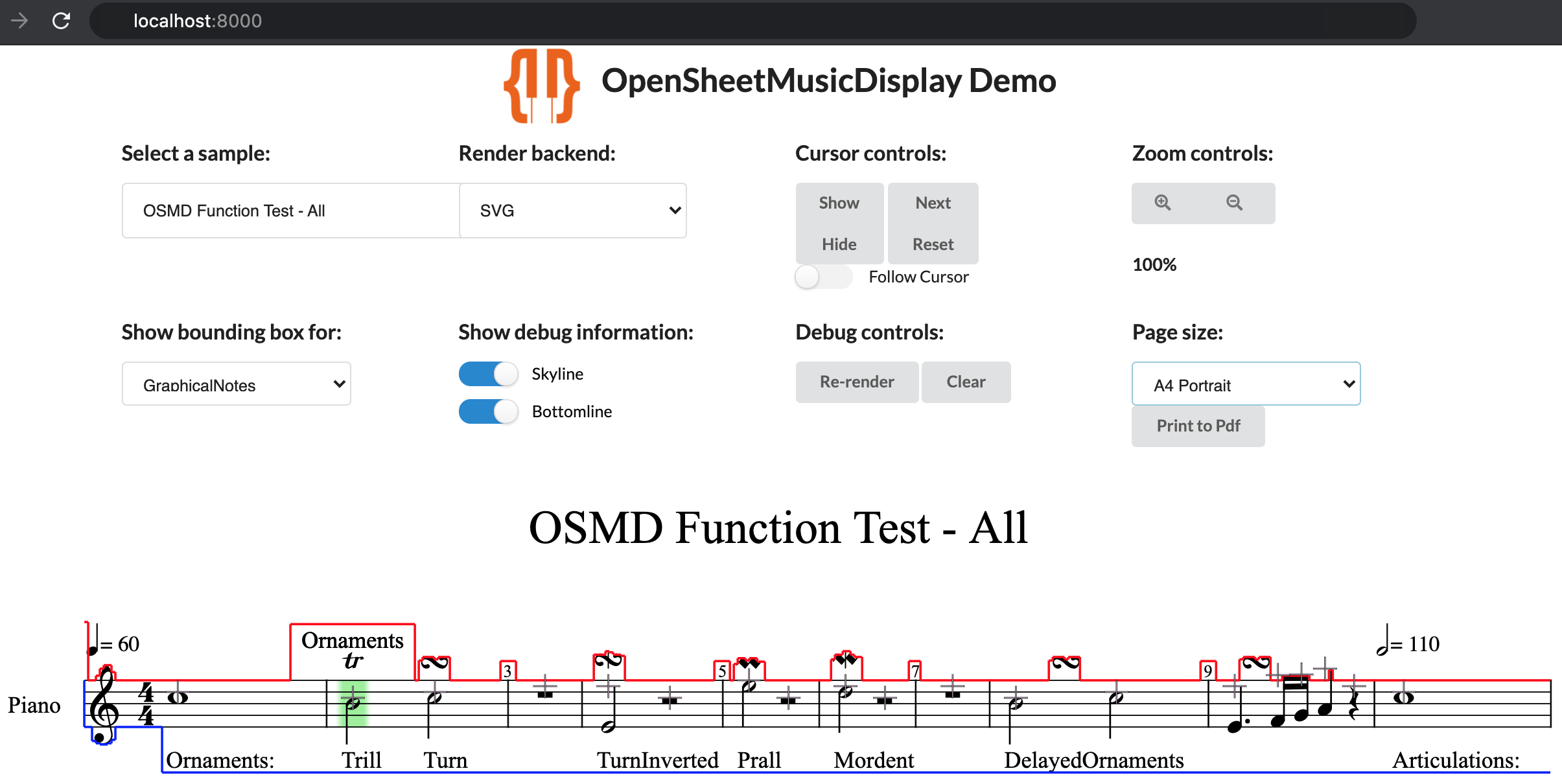The image size is (1562, 784).
Task: Click the Trill lyric label
Action: (x=362, y=760)
